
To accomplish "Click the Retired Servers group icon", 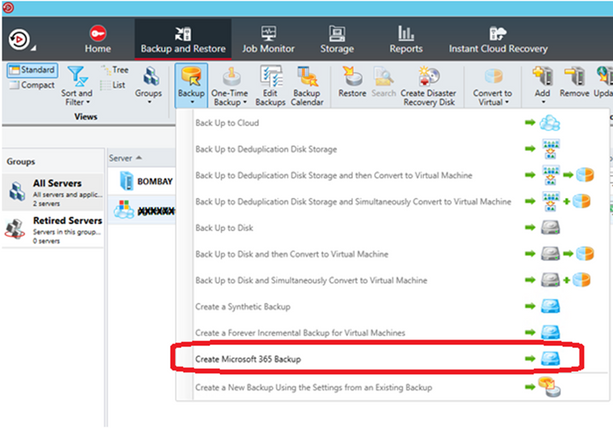I will 15,229.
